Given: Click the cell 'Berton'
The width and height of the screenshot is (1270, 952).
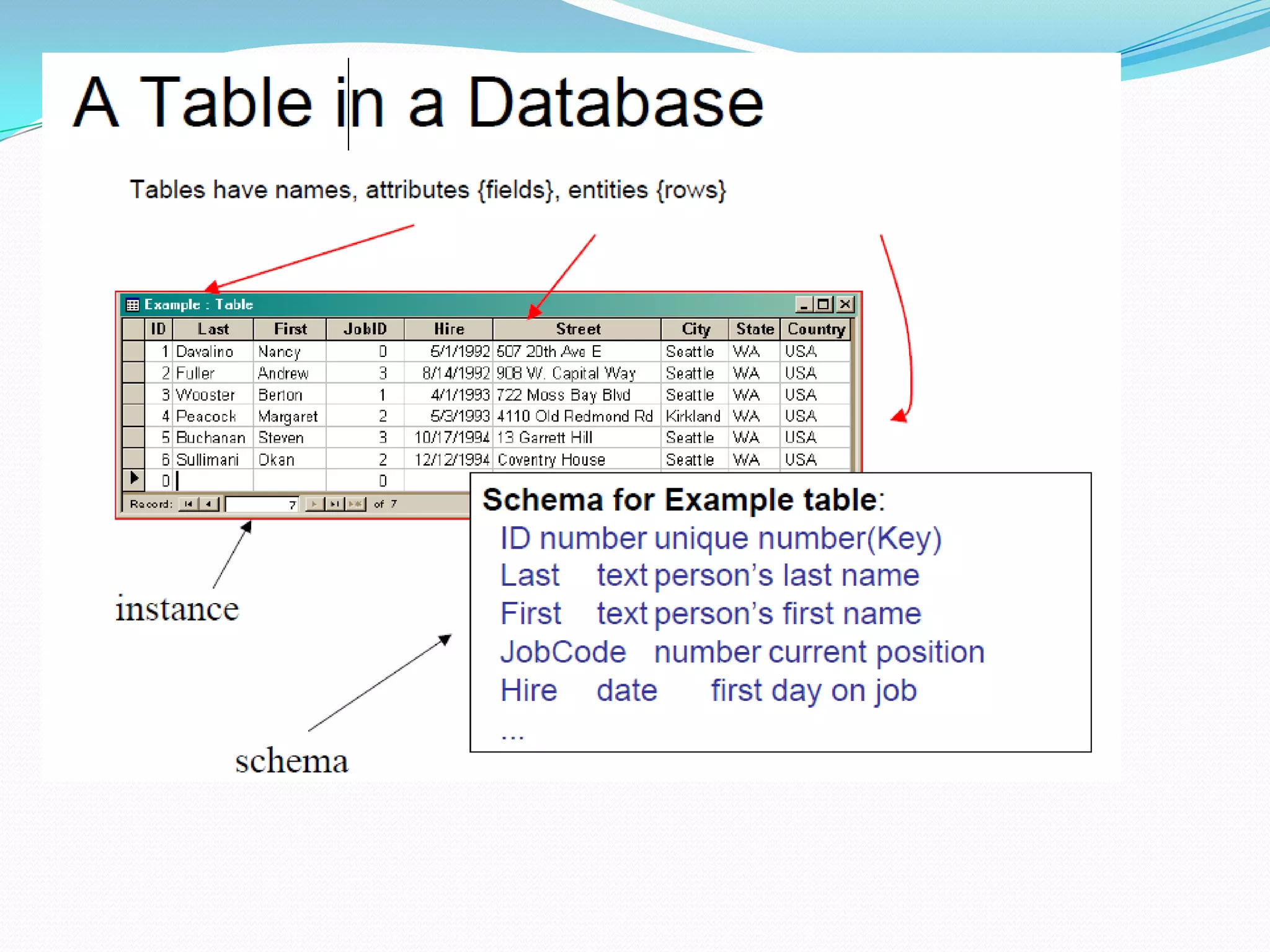Looking at the screenshot, I should click(290, 395).
